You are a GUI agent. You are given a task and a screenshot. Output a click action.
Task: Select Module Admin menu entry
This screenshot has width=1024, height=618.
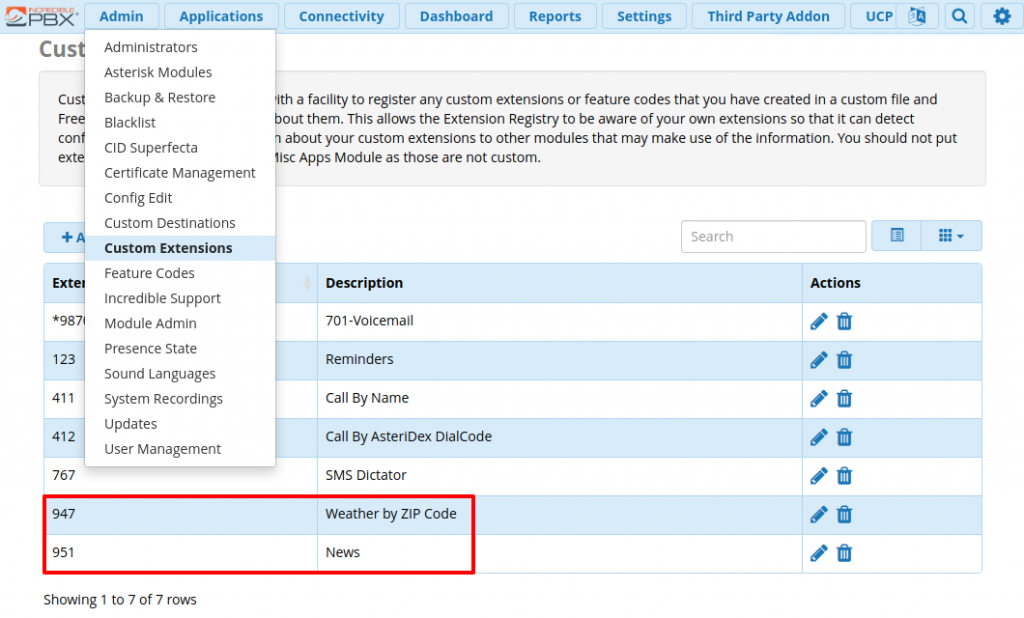coord(180,323)
